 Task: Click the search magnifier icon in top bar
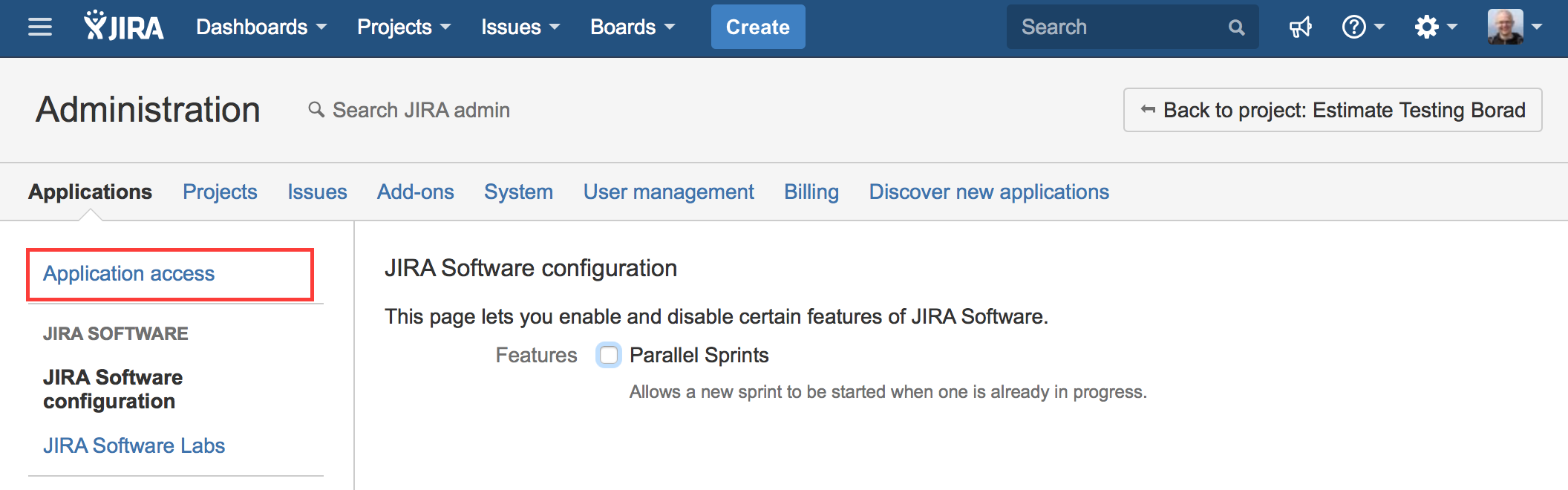point(1236,27)
